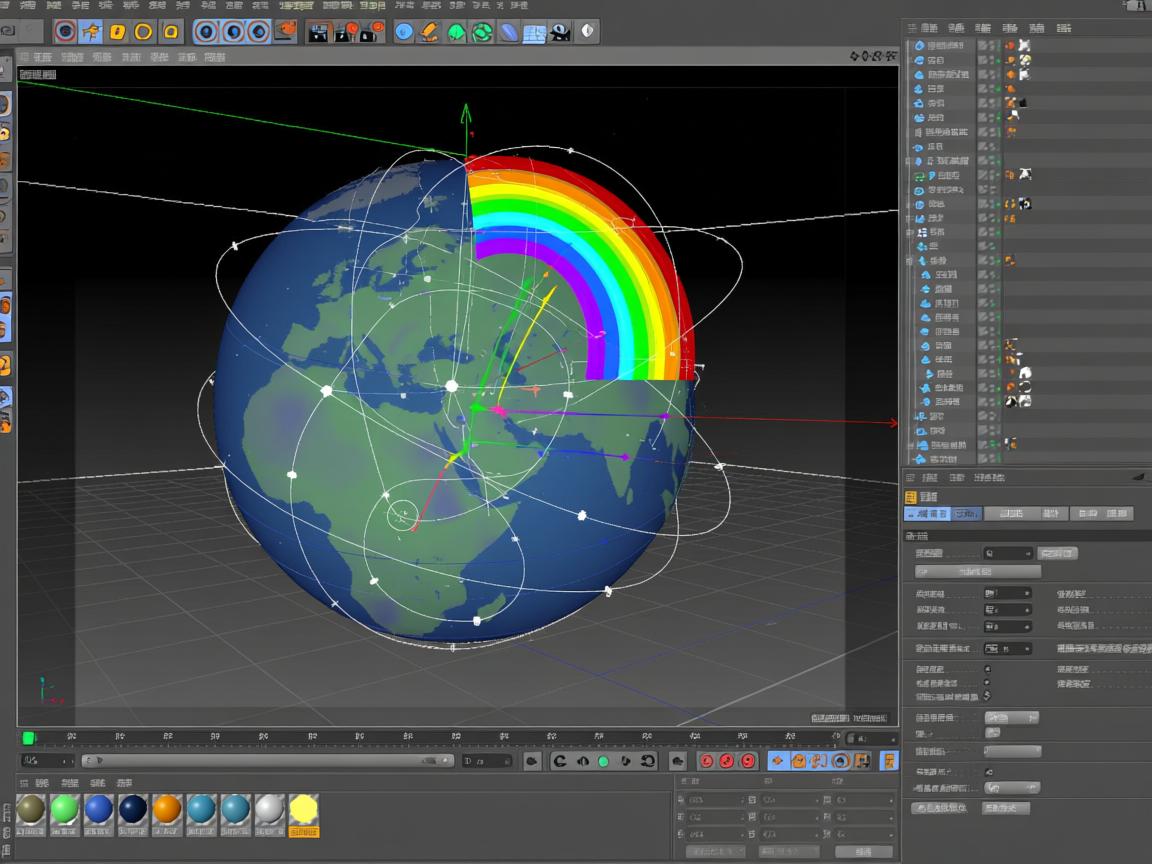
Task: Toggle the second small checkbox in attributes panel
Action: tap(988, 682)
